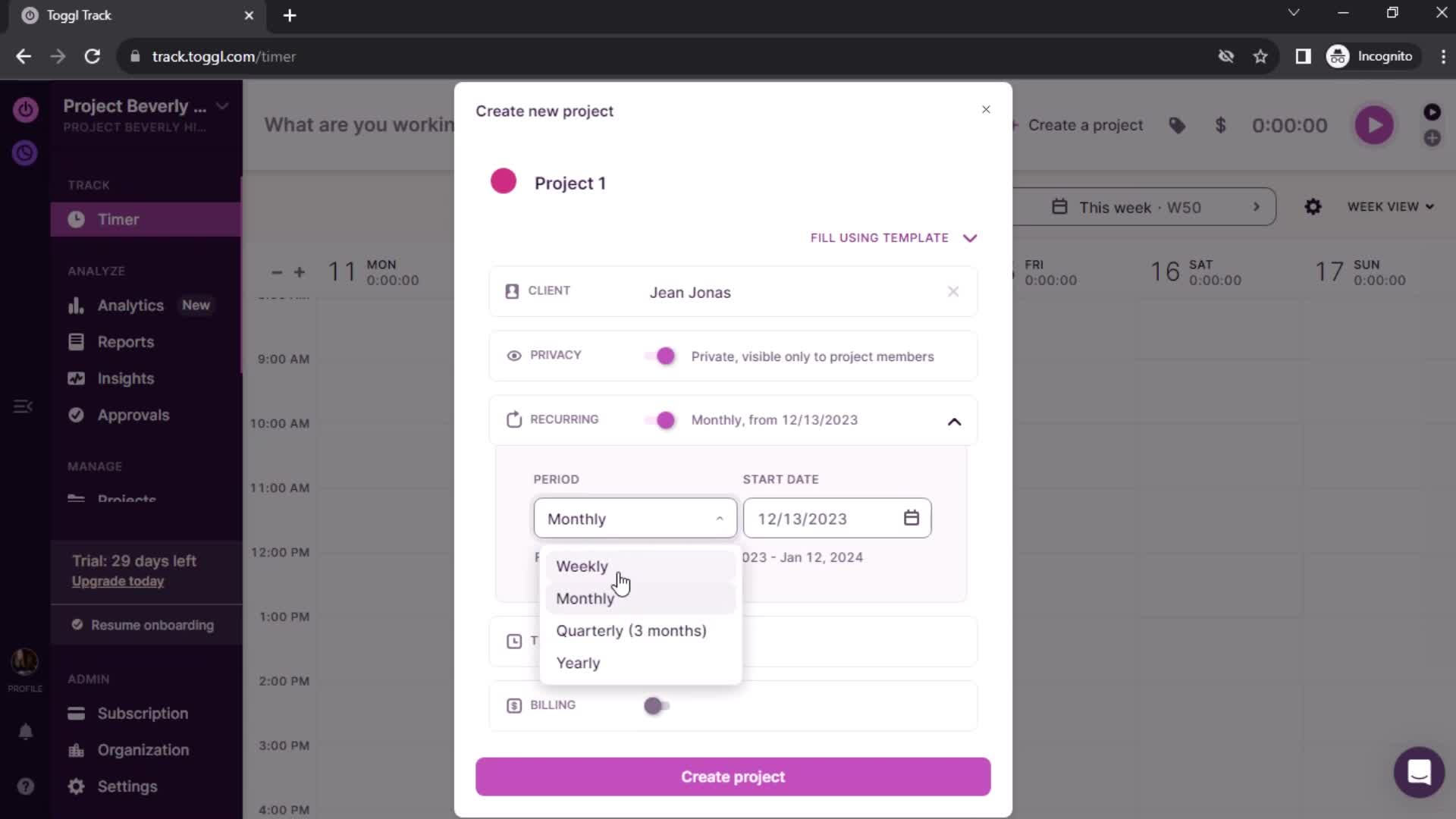Click the recurring cycle icon

[514, 419]
